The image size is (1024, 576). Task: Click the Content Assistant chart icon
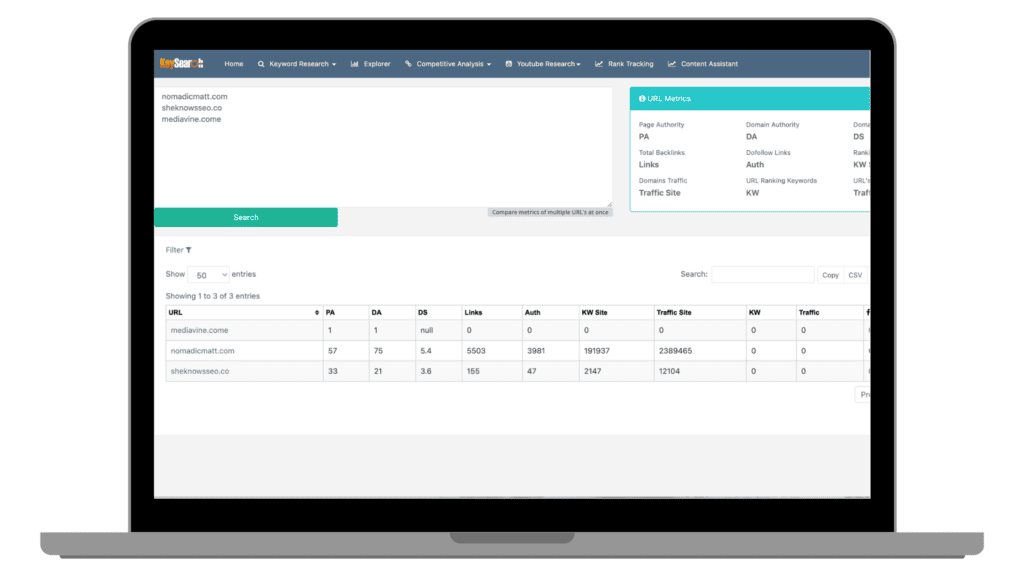[x=672, y=64]
